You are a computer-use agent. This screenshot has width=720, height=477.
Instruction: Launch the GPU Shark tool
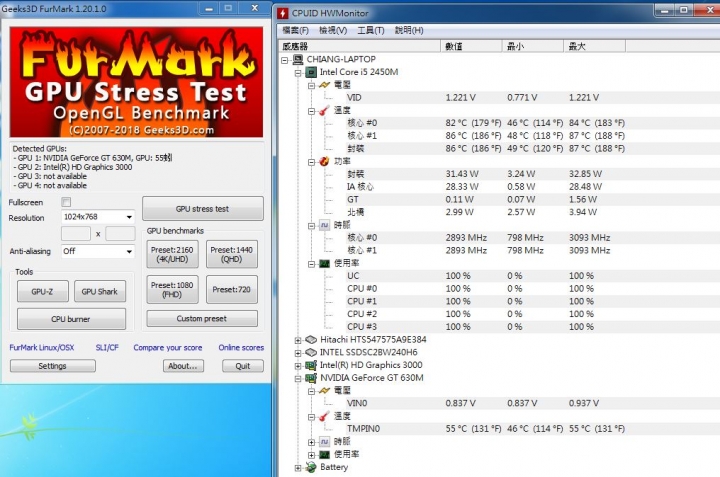click(100, 292)
